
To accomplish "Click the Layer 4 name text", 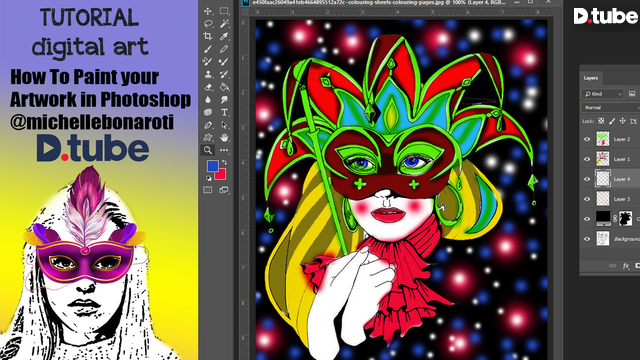I will (x=622, y=179).
